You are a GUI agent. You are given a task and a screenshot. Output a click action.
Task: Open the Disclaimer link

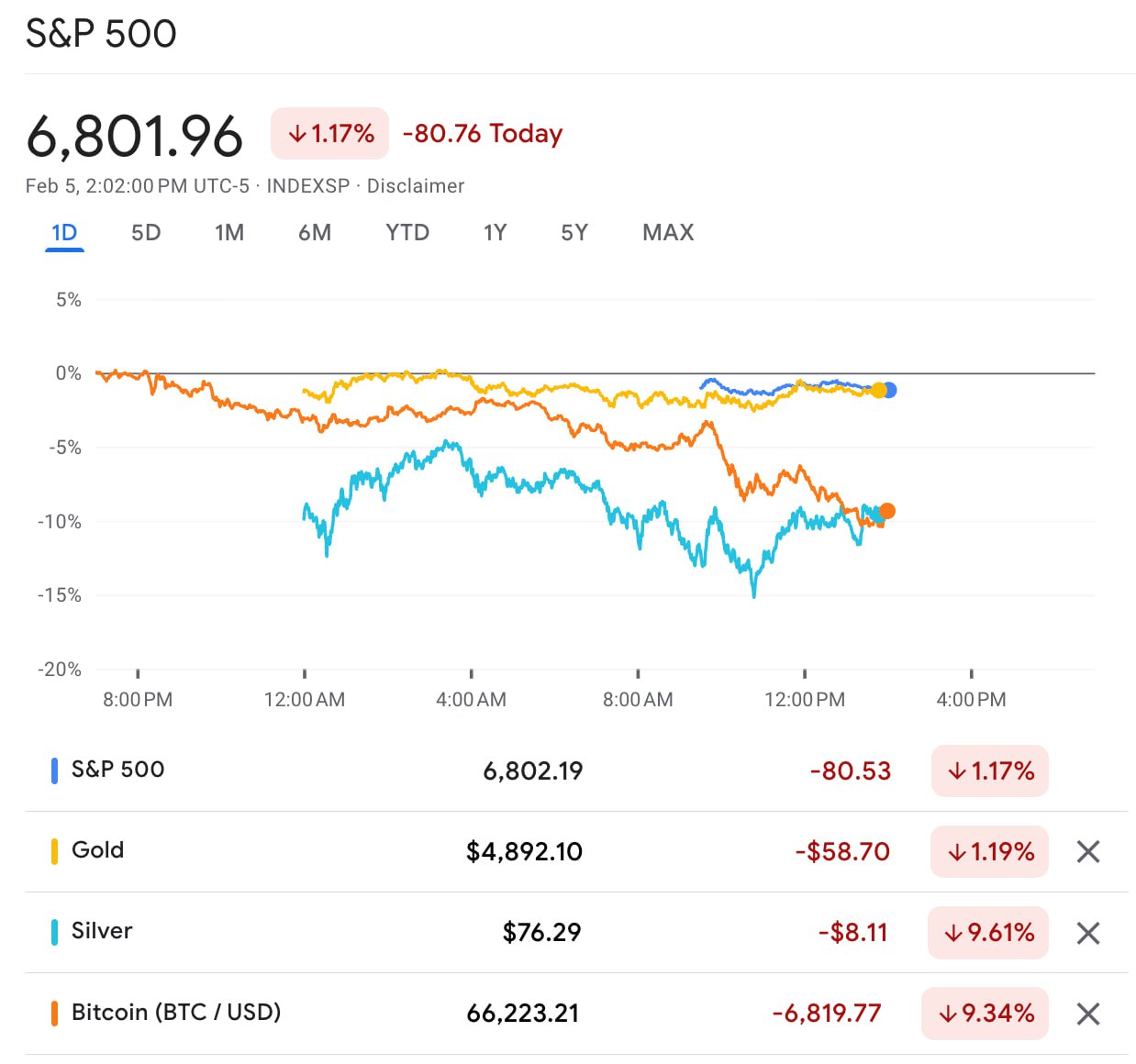416,186
